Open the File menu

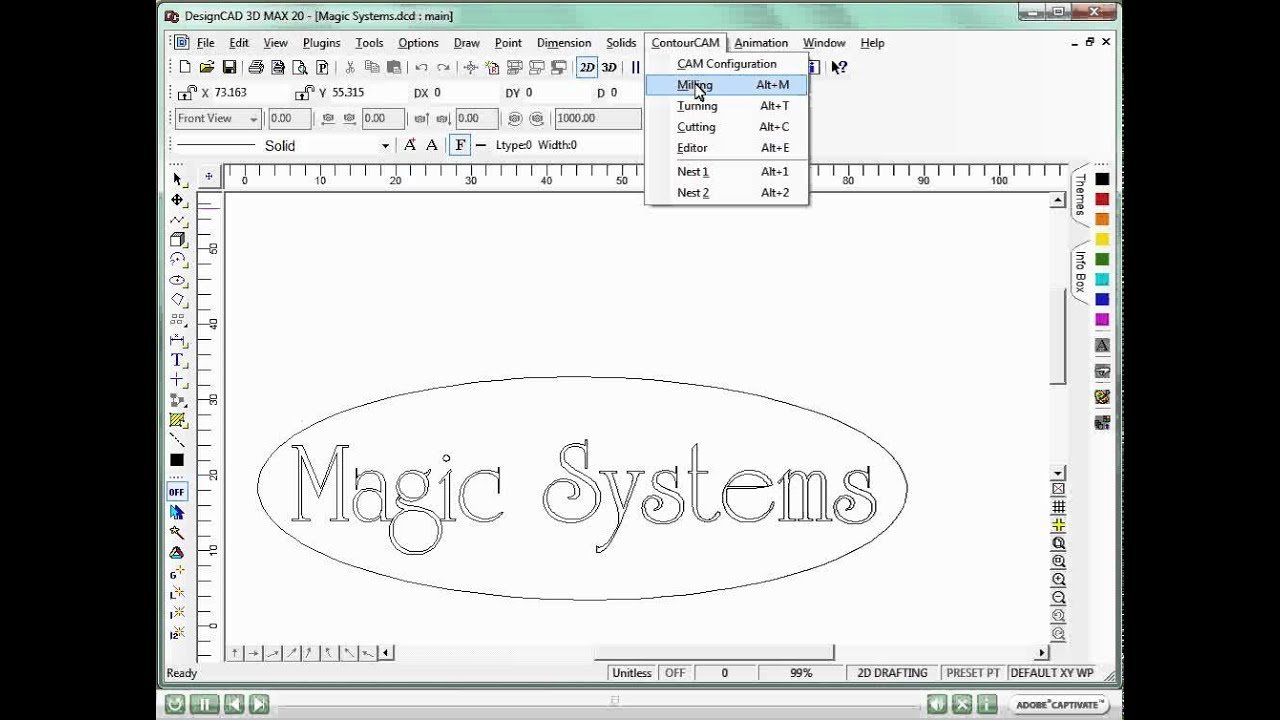205,43
